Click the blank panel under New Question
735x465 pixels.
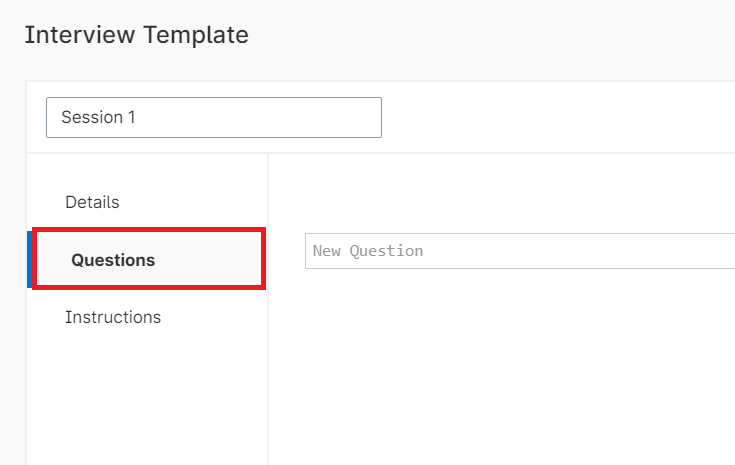[500, 370]
